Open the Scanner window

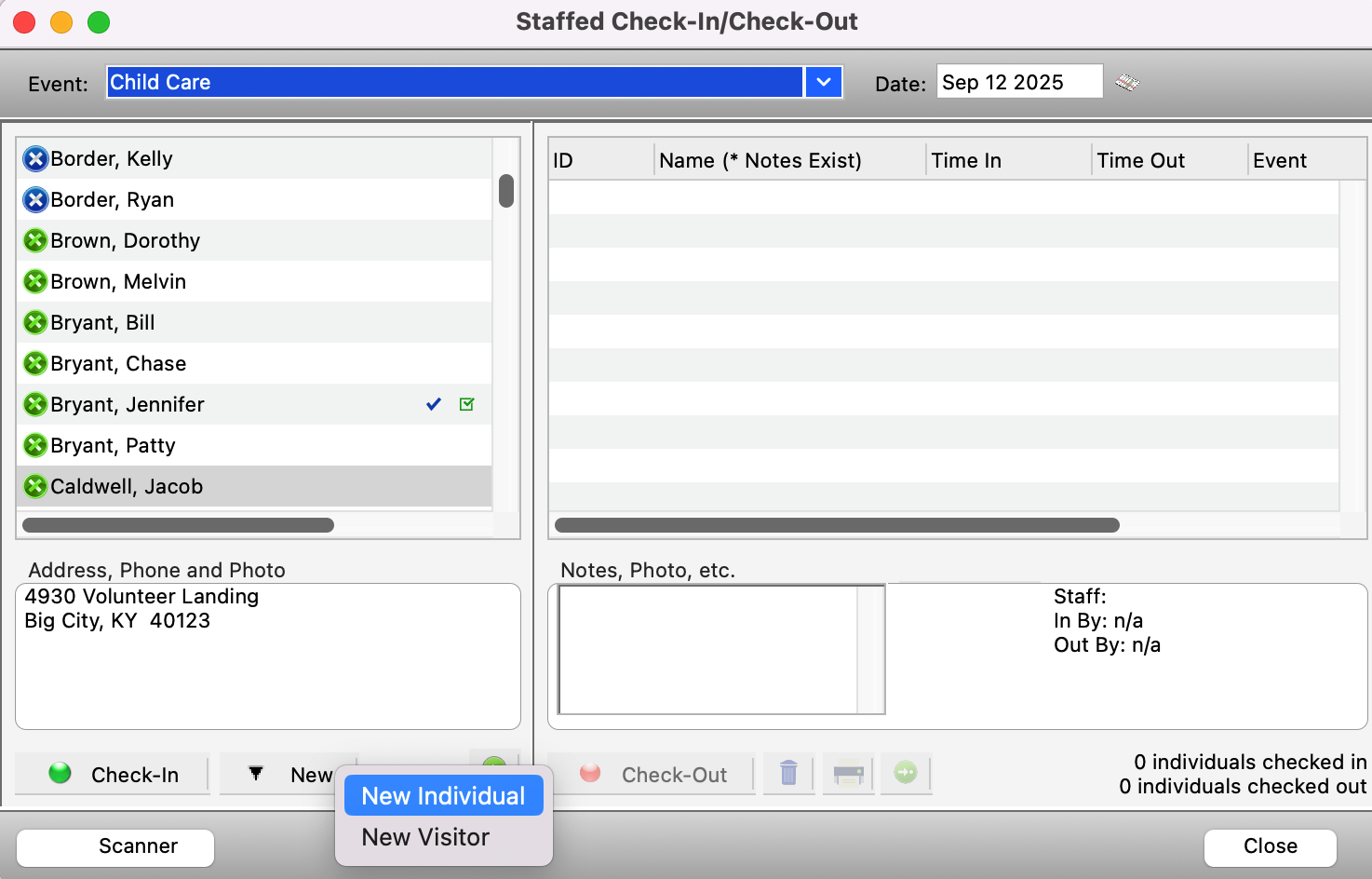pos(114,846)
